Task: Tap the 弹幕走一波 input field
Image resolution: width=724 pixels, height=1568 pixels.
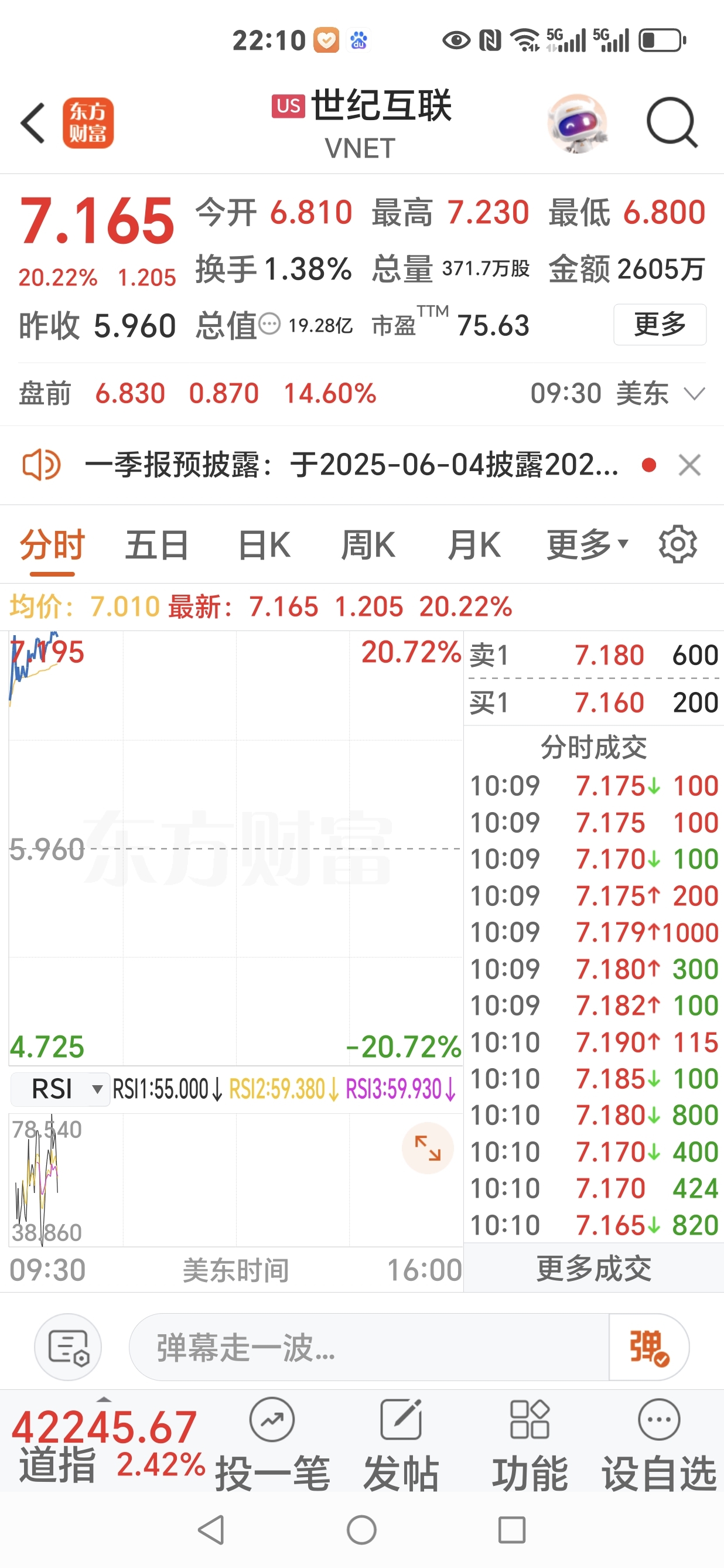Action: (368, 1347)
